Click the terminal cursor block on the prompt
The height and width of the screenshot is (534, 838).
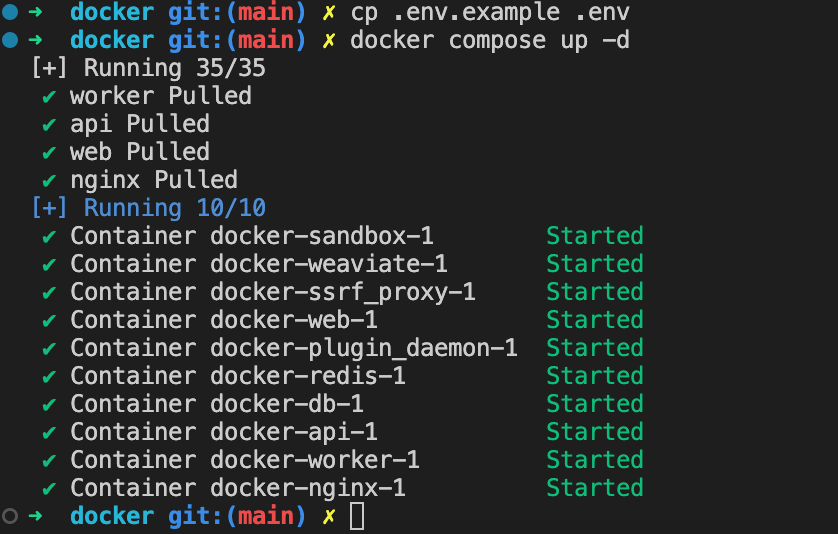[357, 516]
